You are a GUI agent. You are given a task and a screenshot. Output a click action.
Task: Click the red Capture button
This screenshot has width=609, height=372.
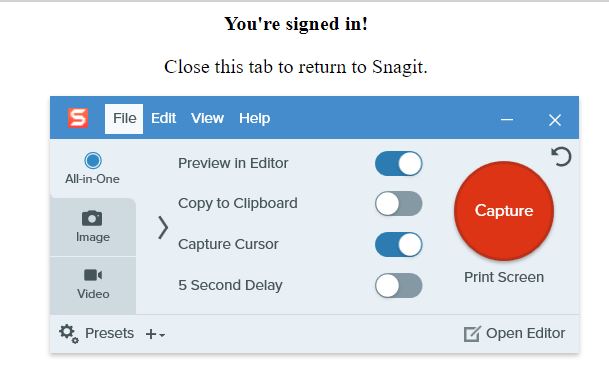504,210
